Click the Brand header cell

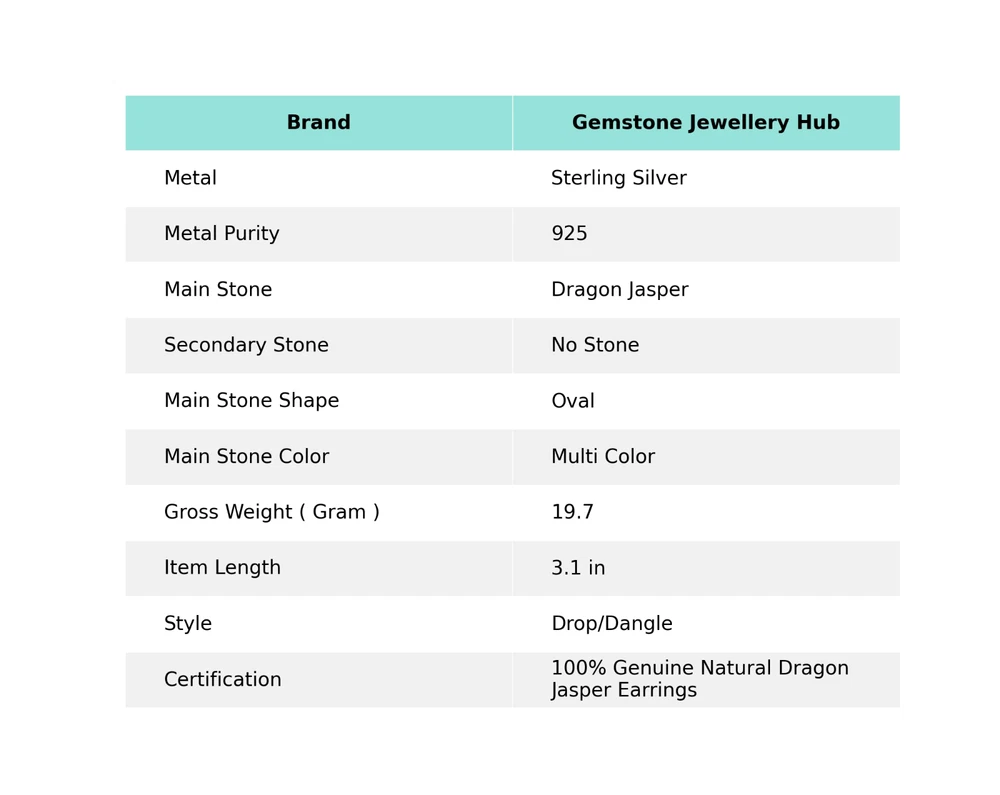pos(318,123)
